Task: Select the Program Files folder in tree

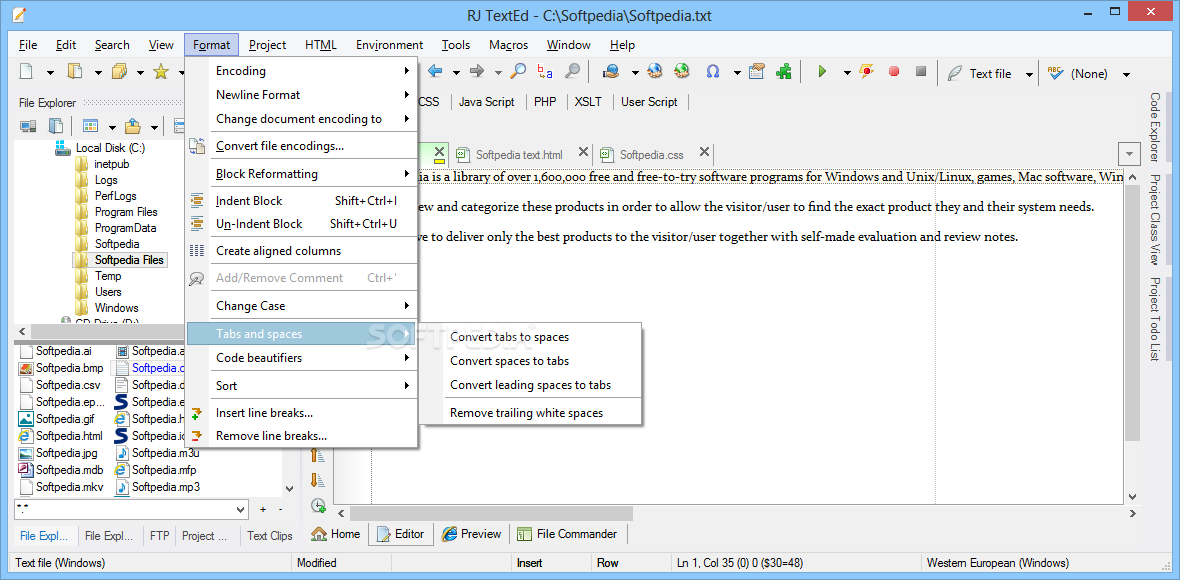Action: (126, 212)
